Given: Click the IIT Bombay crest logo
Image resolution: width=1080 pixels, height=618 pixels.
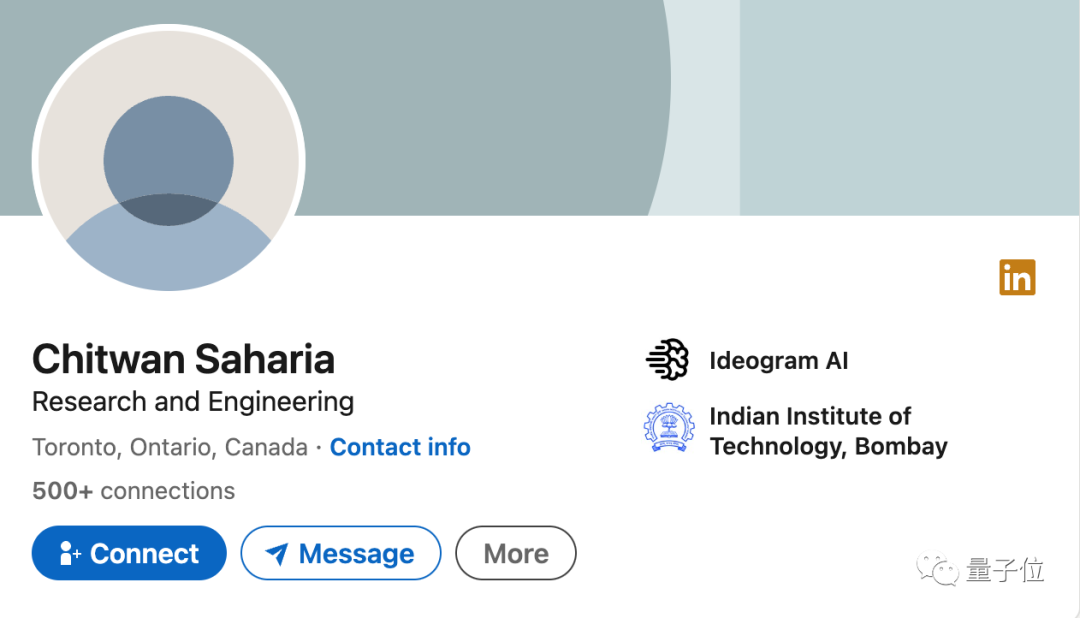Looking at the screenshot, I should click(668, 428).
